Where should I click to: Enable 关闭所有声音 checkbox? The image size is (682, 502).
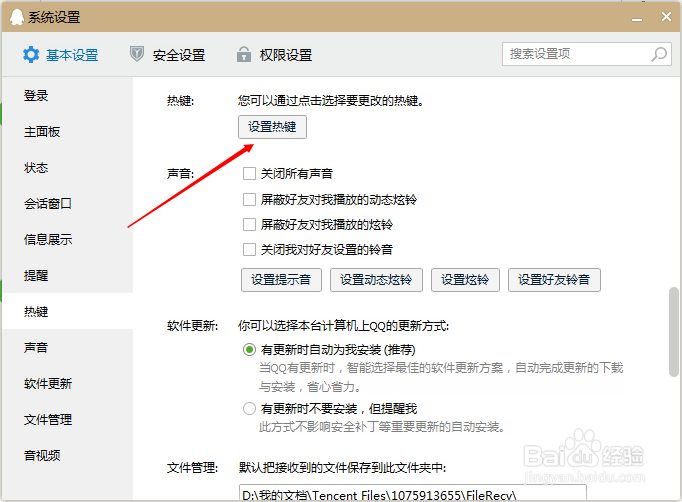[249, 174]
